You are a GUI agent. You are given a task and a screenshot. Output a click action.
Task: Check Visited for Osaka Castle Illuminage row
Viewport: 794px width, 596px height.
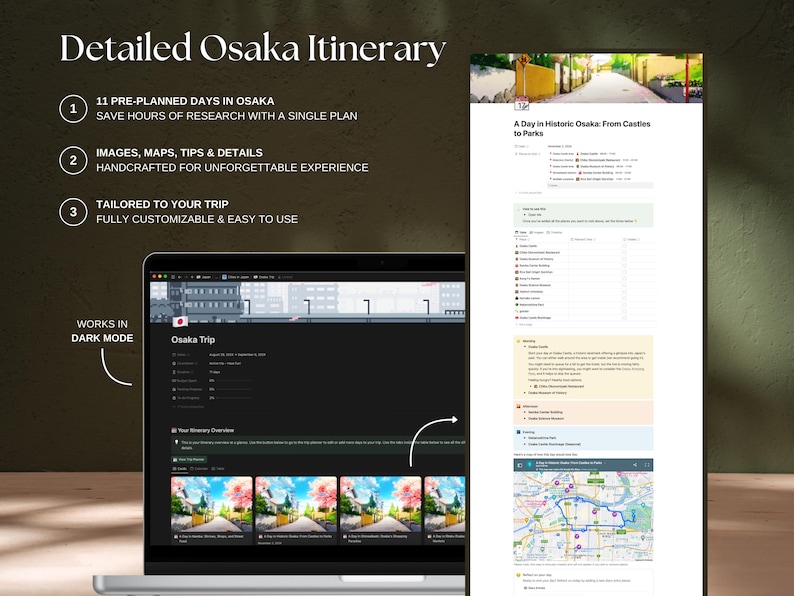pyautogui.click(x=624, y=317)
